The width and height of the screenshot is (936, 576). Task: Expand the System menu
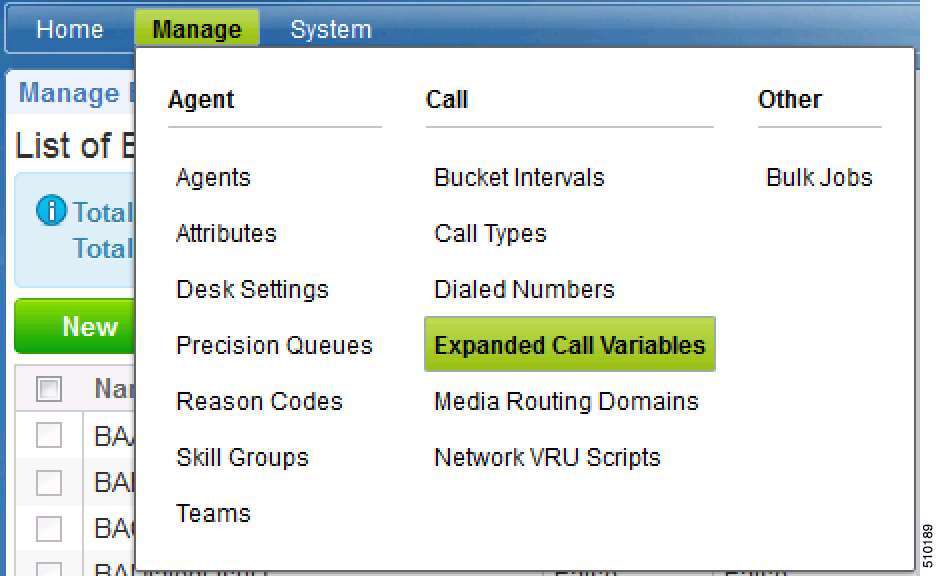tap(330, 30)
